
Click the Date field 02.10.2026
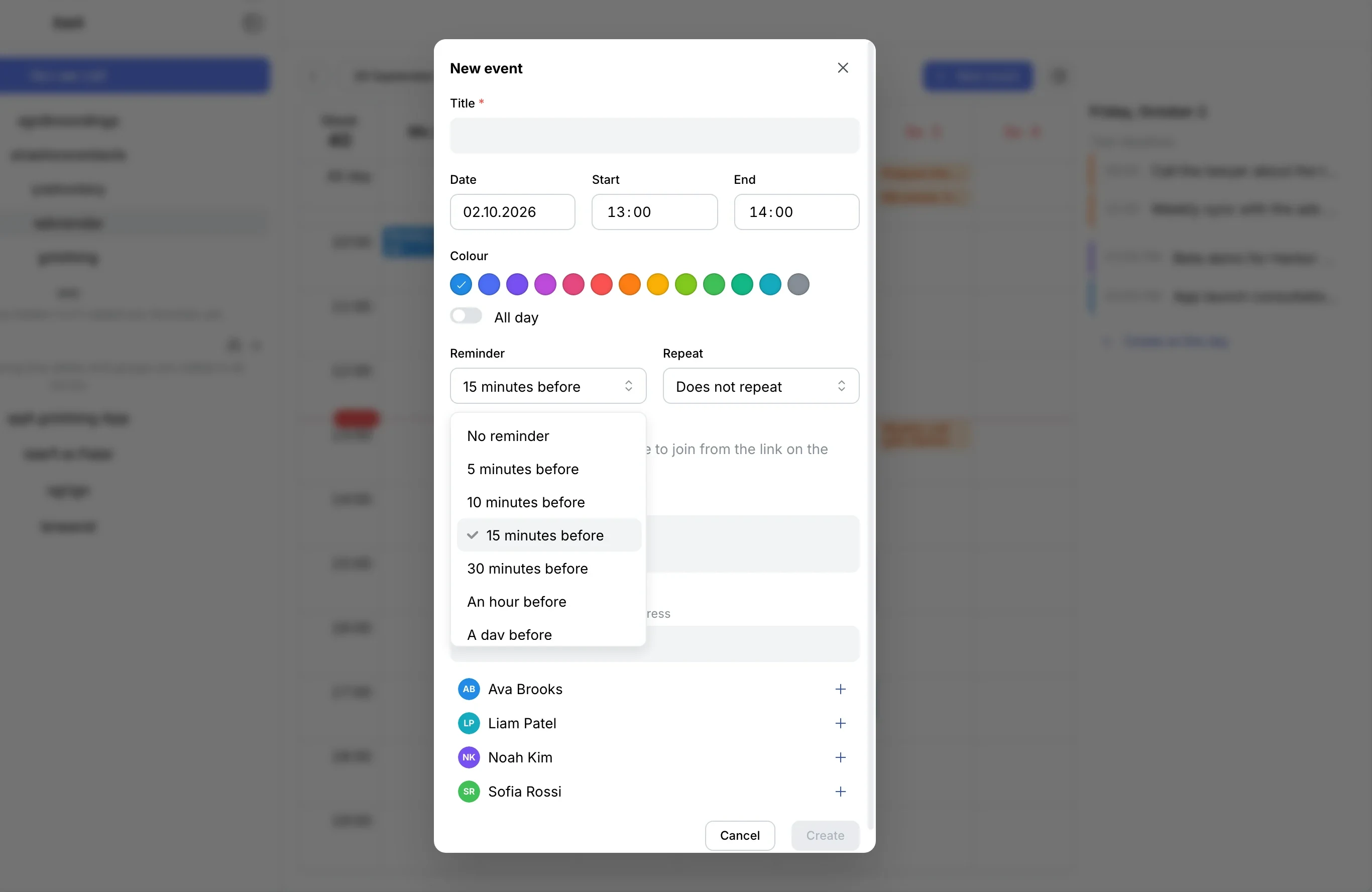click(512, 211)
